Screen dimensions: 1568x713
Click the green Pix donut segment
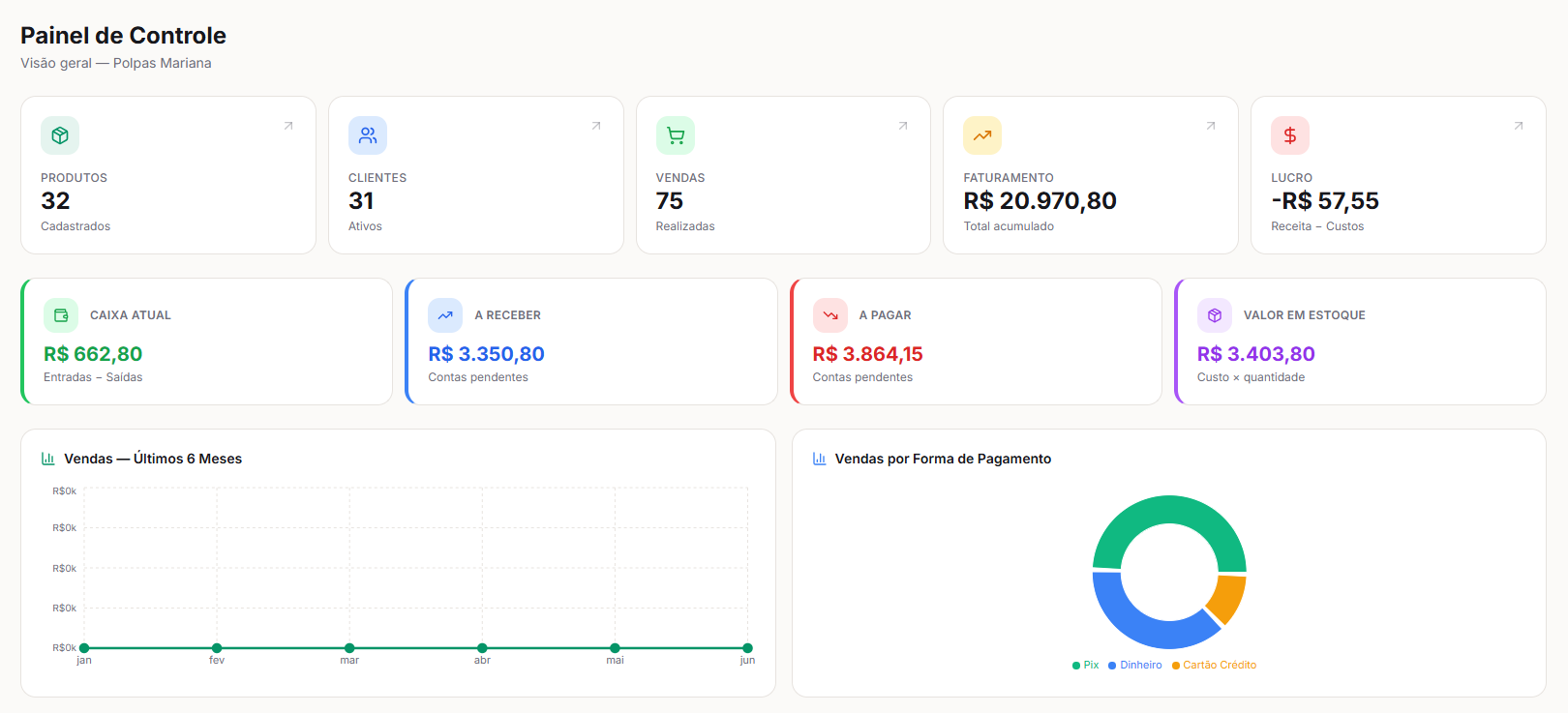coord(1169,510)
